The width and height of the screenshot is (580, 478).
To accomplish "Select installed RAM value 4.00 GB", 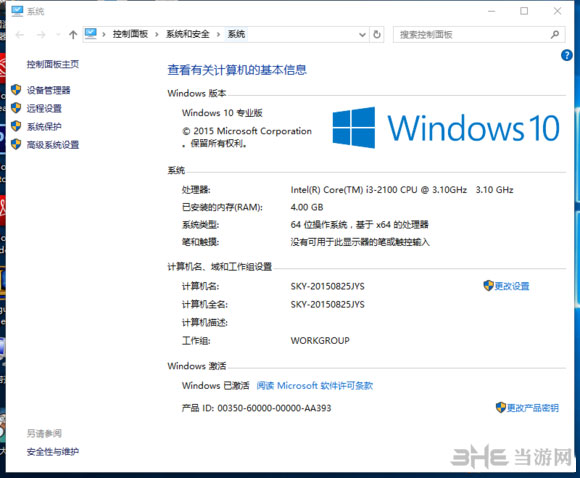I will point(307,207).
